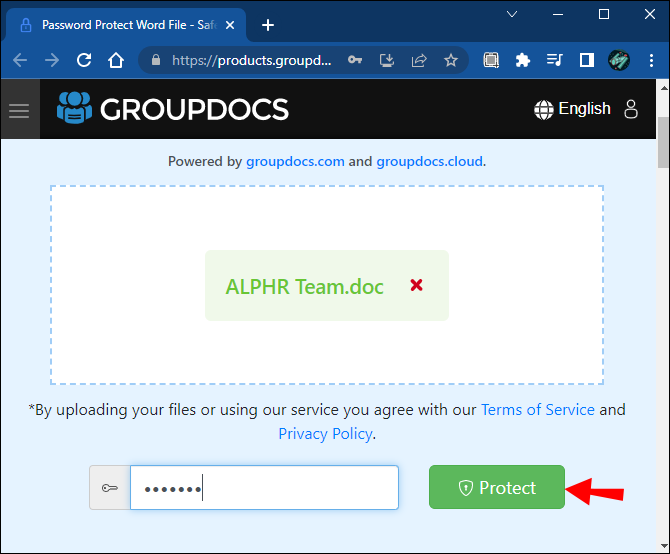Minimize the browser window
The image size is (670, 554).
pos(558,15)
